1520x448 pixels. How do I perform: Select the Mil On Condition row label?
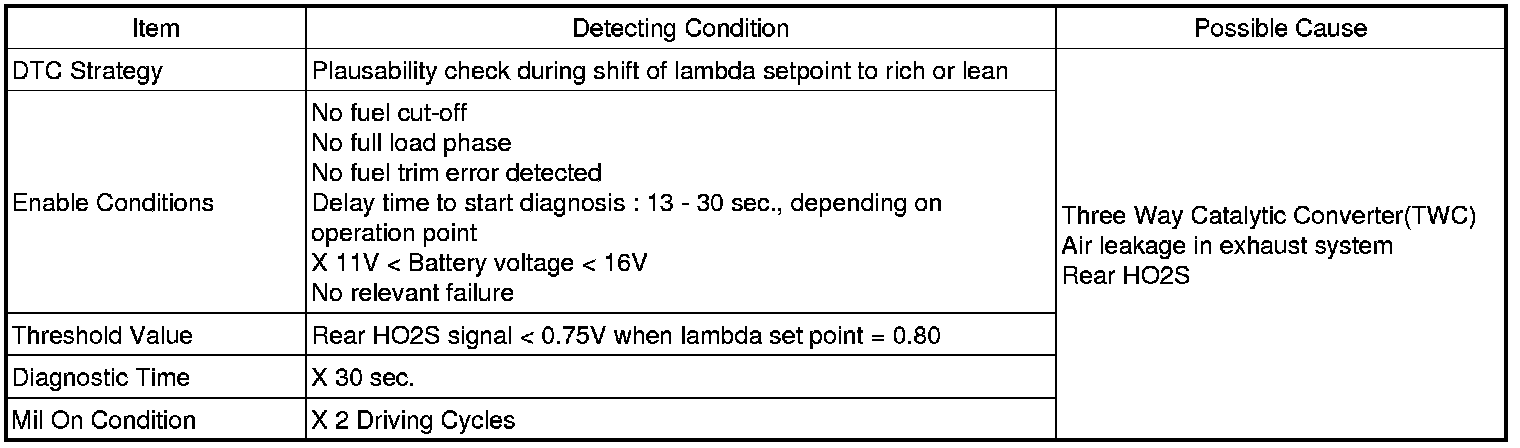[104, 421]
